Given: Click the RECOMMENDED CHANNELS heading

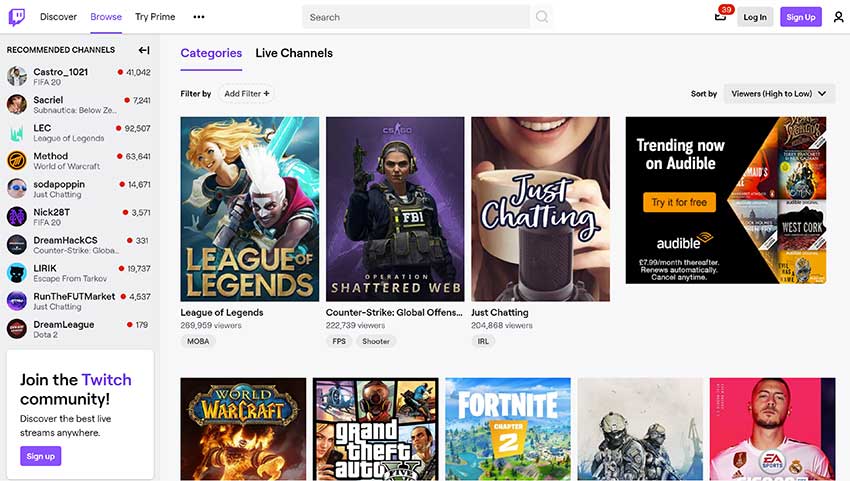Looking at the screenshot, I should [61, 50].
